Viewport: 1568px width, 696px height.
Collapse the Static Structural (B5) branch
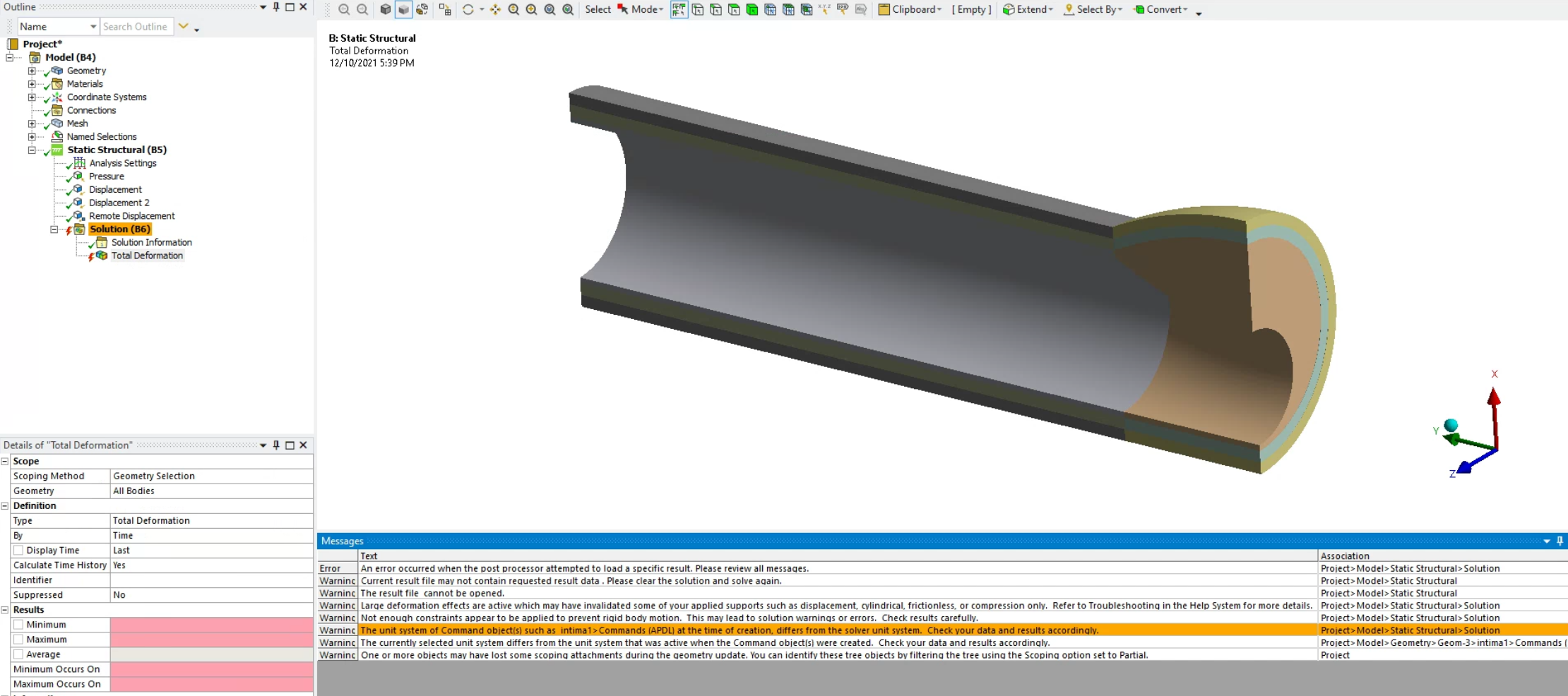[x=32, y=150]
